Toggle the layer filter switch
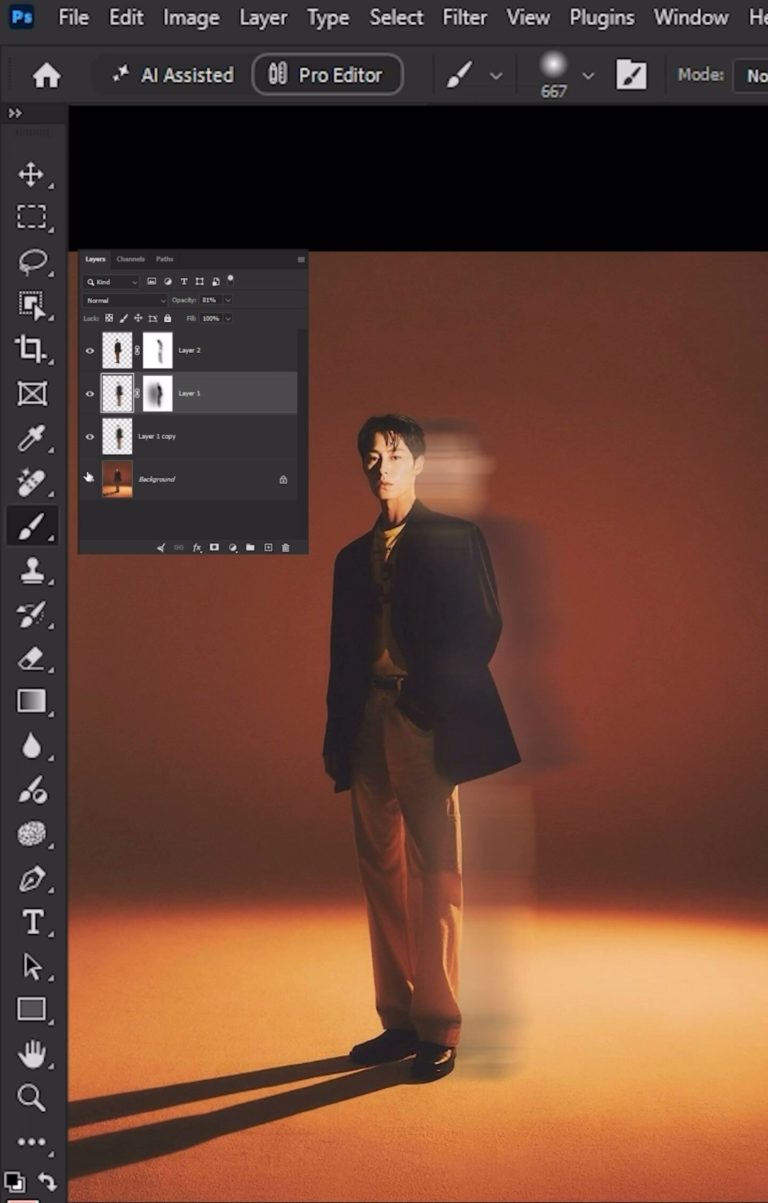 tap(230, 279)
